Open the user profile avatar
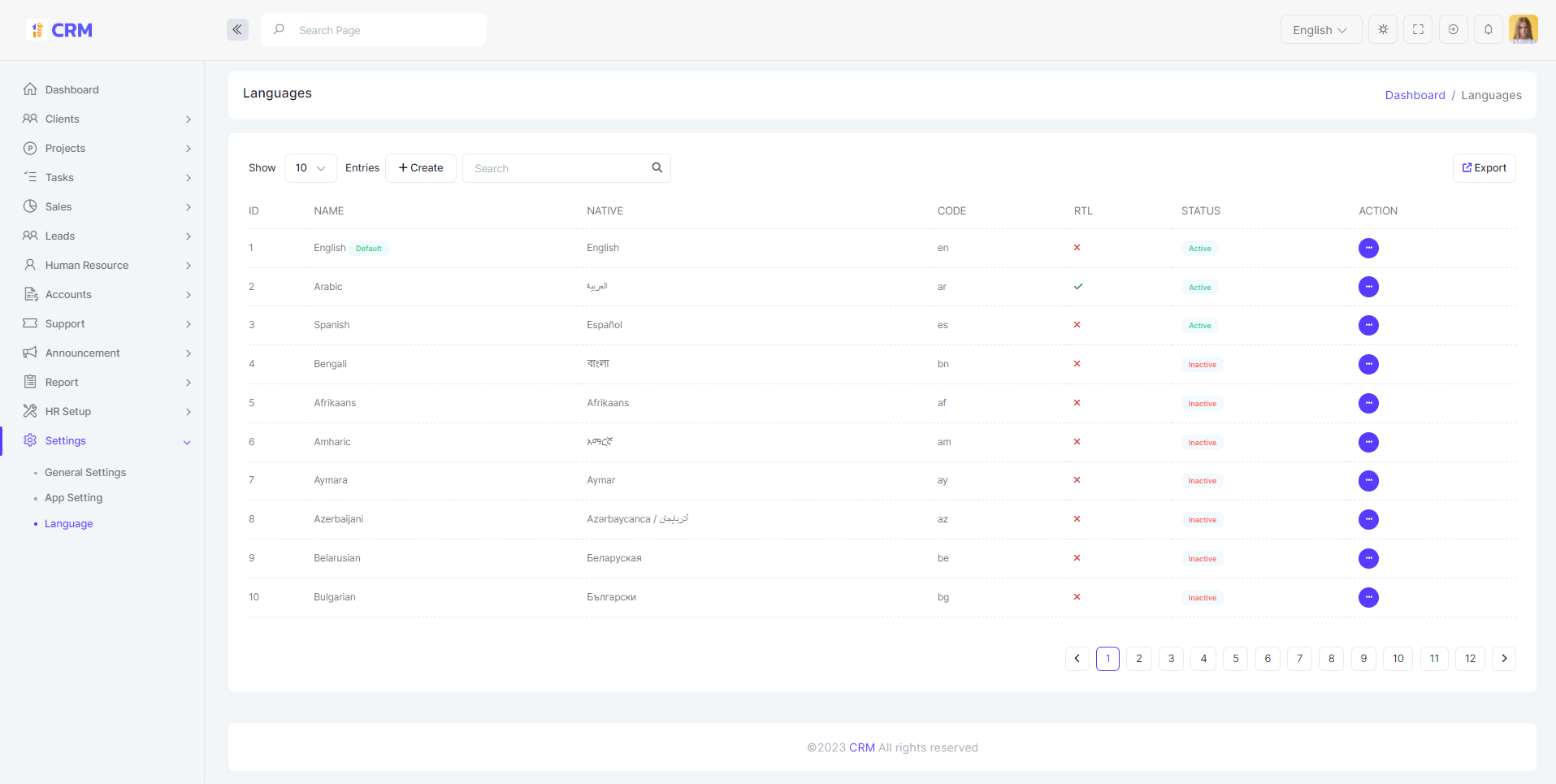This screenshot has width=1556, height=784. point(1523,30)
